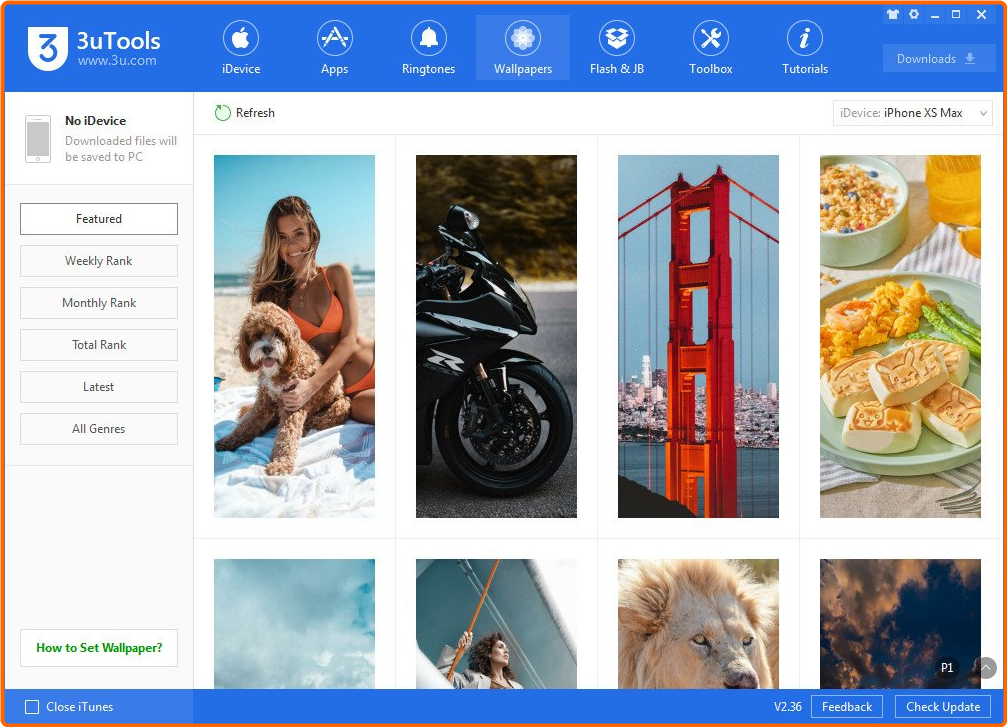Click the No iDevice status text
This screenshot has width=1007, height=727.
(96, 121)
